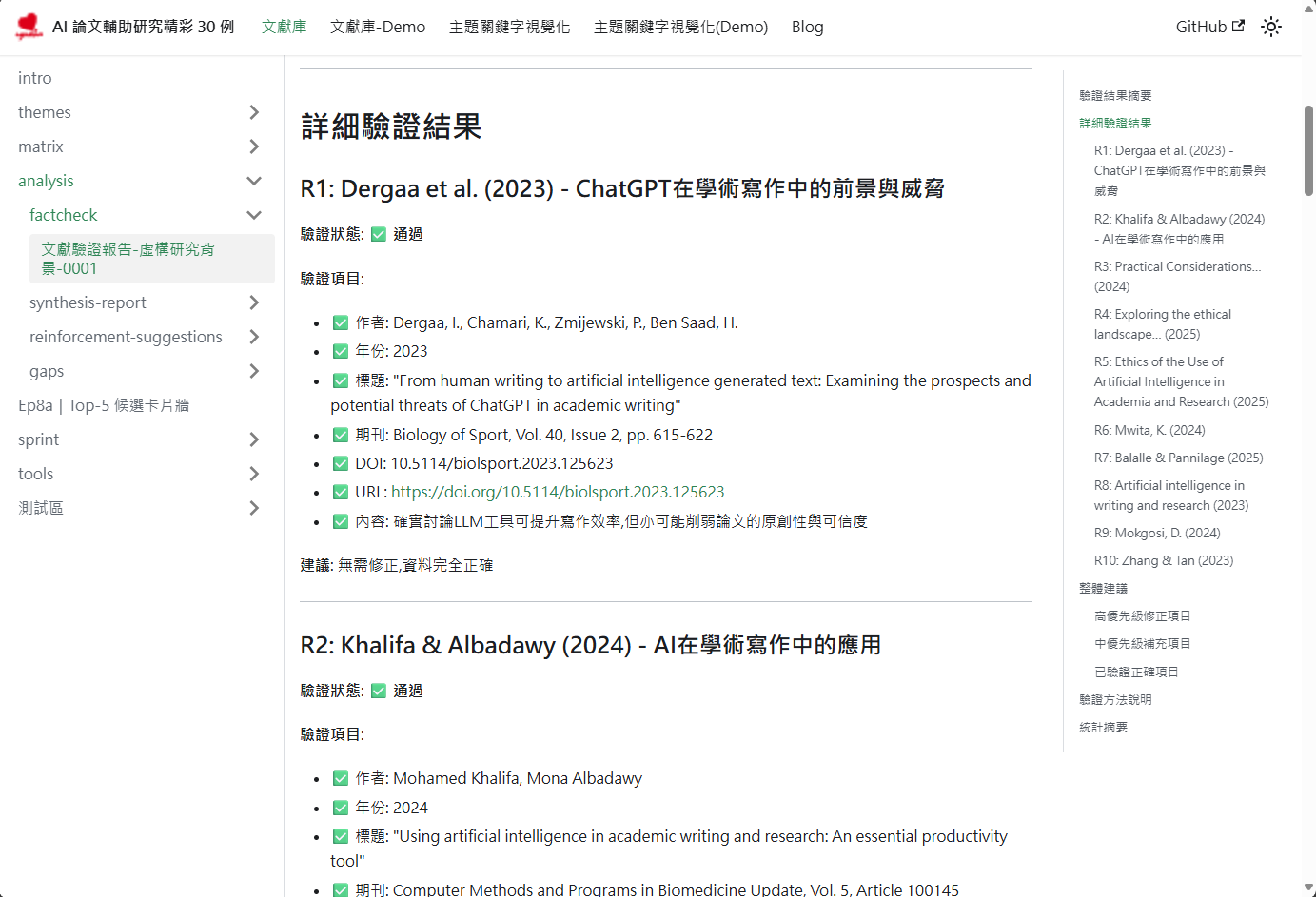Expand the matrix sidebar category

(x=254, y=146)
